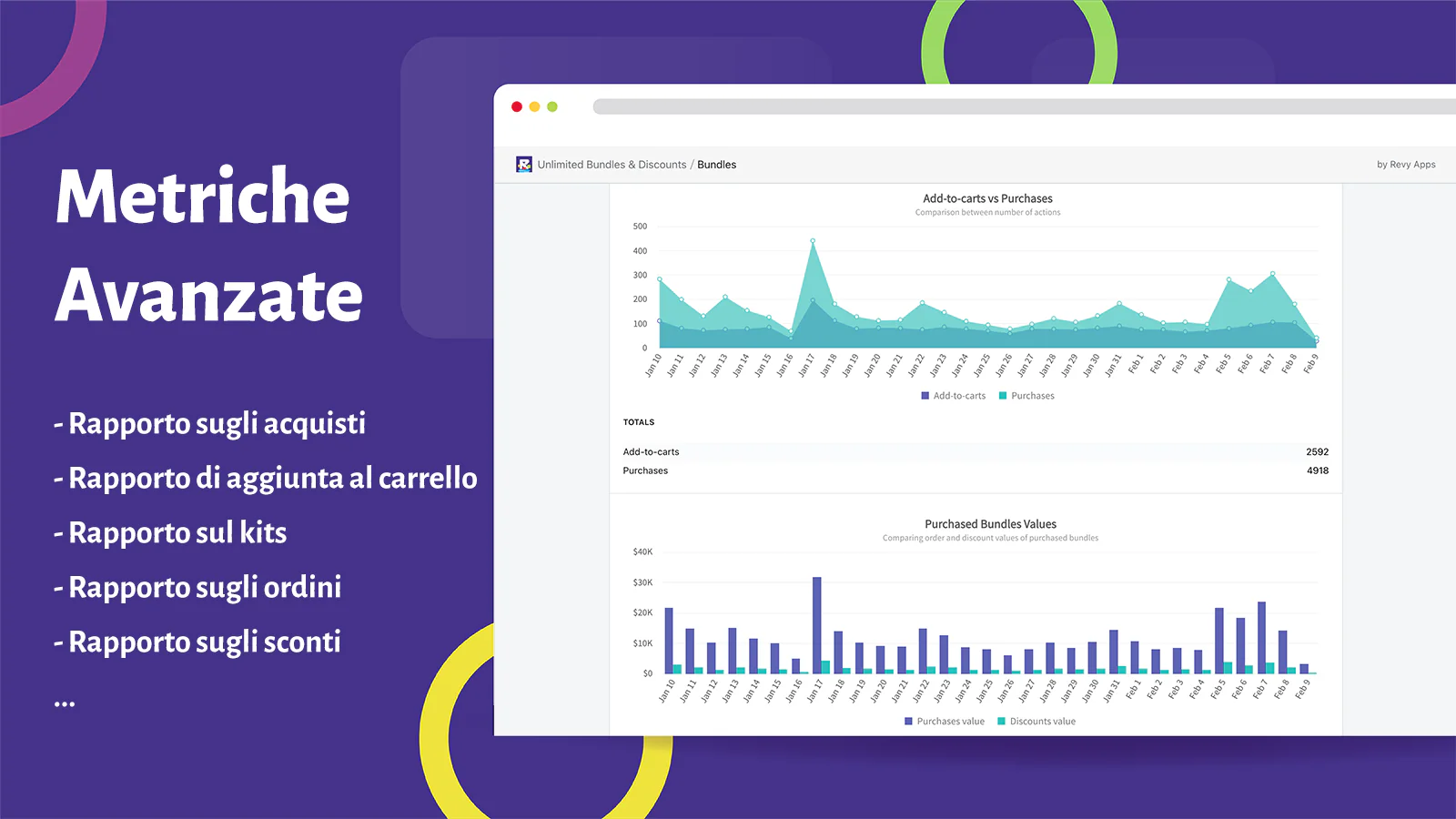Open Unlimited Bundles & Discounts breadcrumb link
The width and height of the screenshot is (1456, 819).
point(612,165)
